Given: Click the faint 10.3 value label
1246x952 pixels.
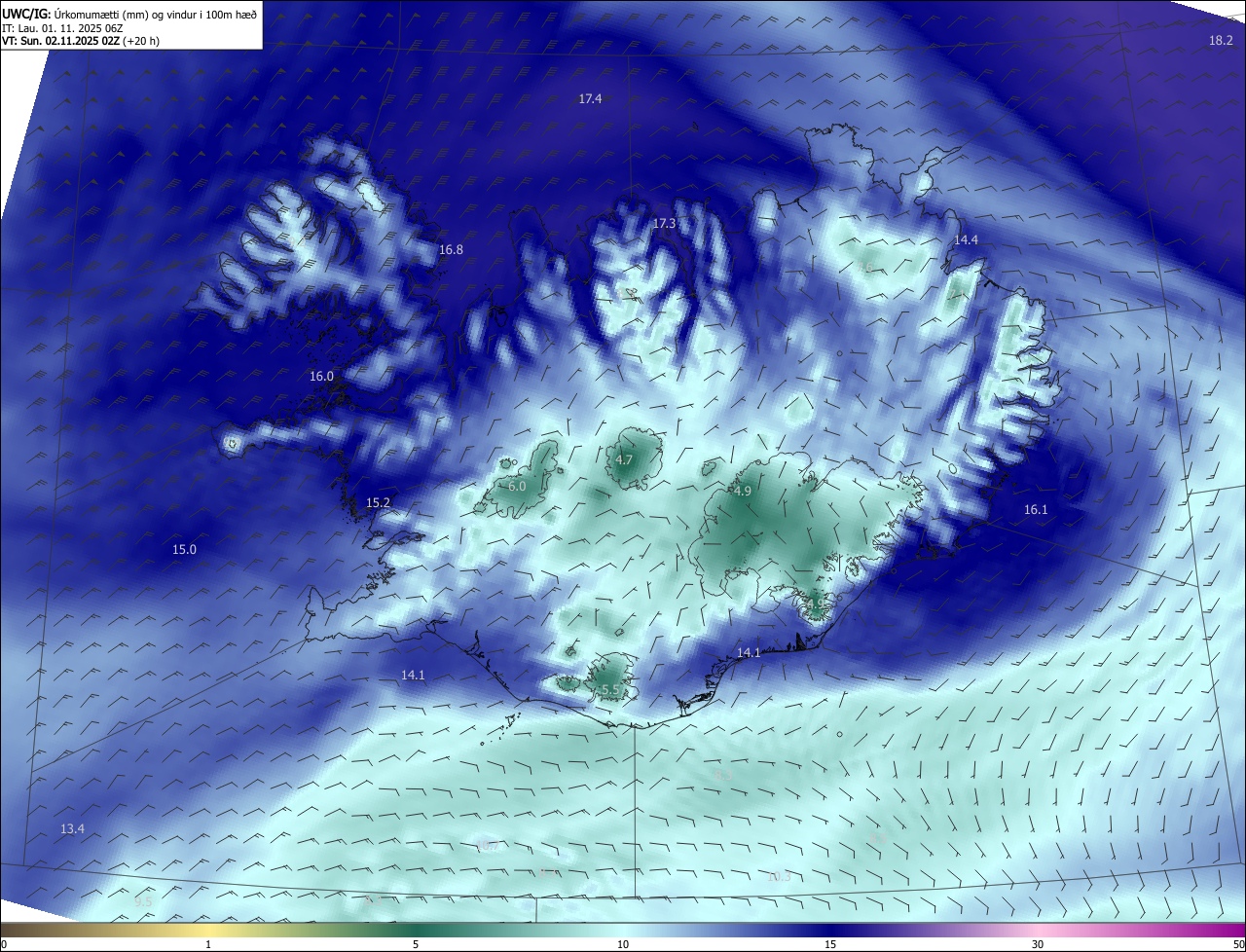Looking at the screenshot, I should (x=779, y=877).
